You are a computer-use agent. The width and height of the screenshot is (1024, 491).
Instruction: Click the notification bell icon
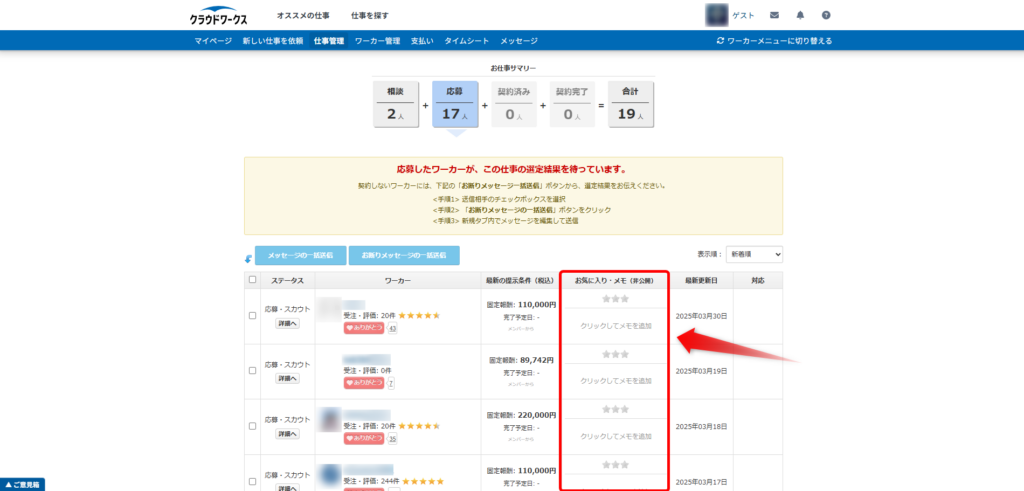pyautogui.click(x=800, y=15)
